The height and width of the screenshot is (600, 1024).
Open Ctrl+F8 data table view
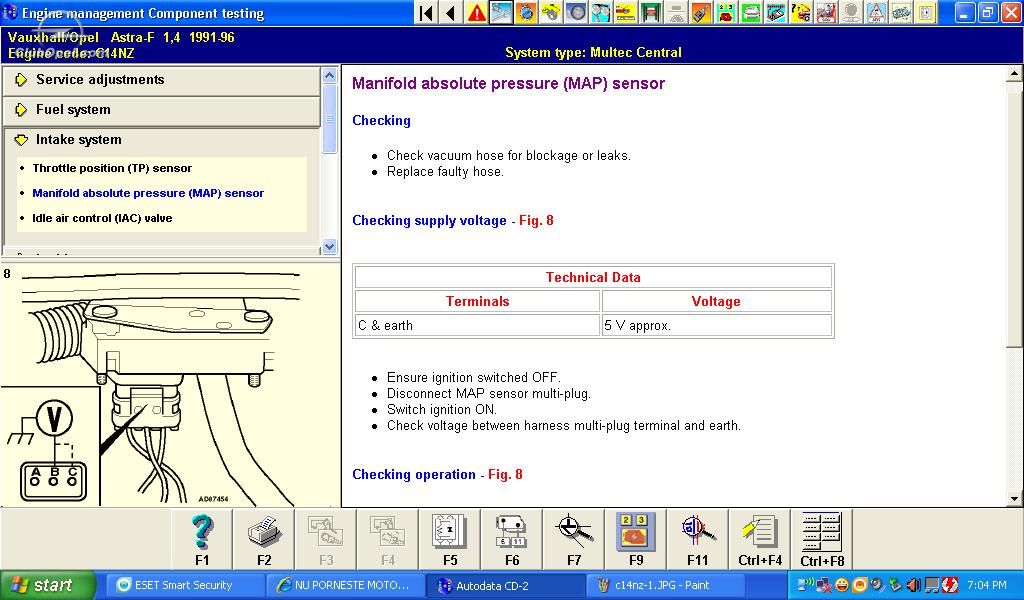pyautogui.click(x=822, y=539)
